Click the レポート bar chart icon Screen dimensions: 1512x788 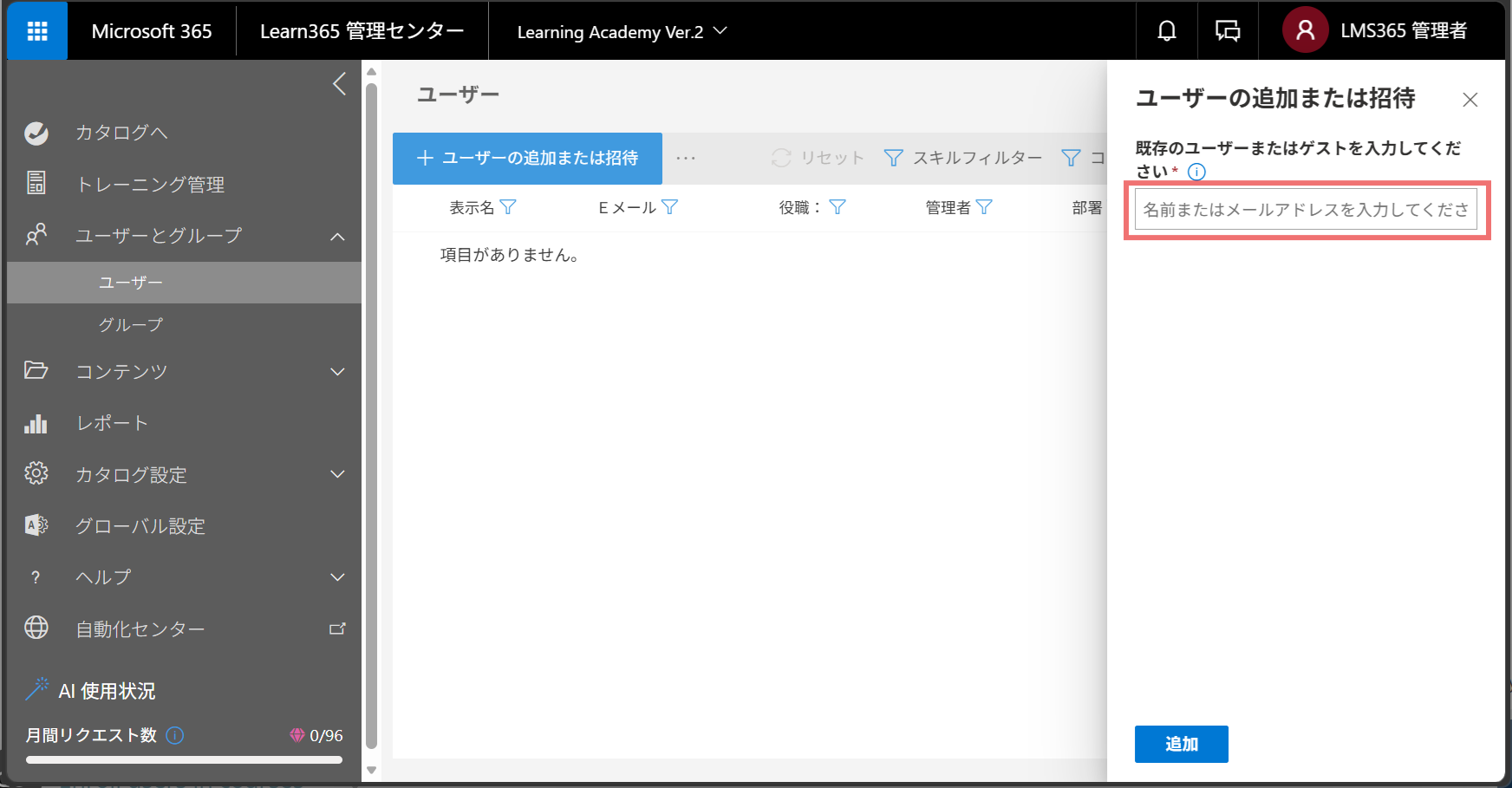tap(36, 423)
